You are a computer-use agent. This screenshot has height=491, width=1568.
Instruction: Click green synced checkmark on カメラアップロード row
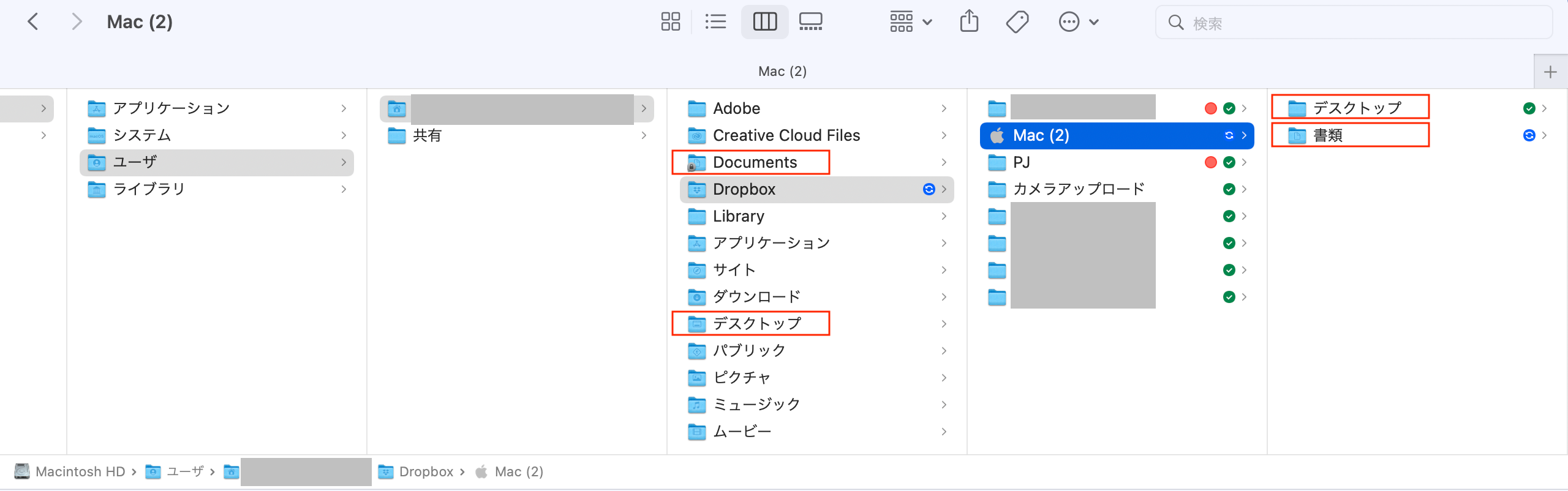tap(1229, 189)
